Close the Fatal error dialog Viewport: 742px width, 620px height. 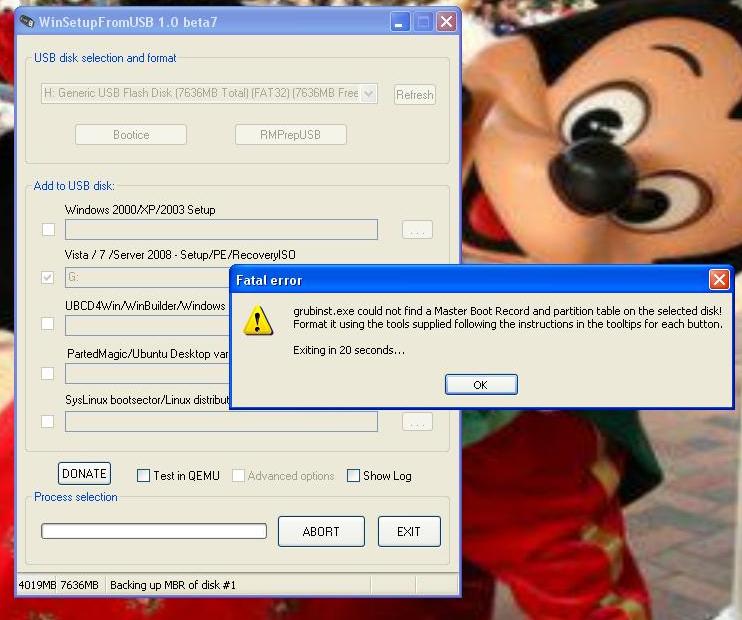[x=719, y=280]
